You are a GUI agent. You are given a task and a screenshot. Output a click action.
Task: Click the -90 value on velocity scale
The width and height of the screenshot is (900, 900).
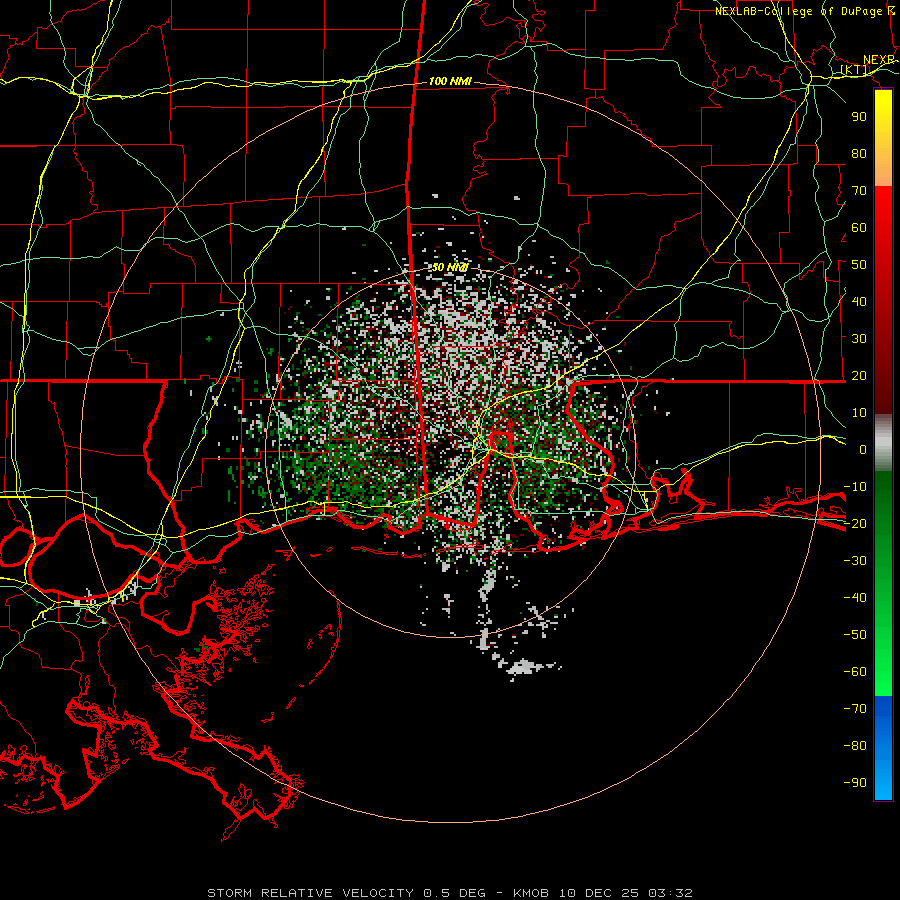[x=855, y=783]
